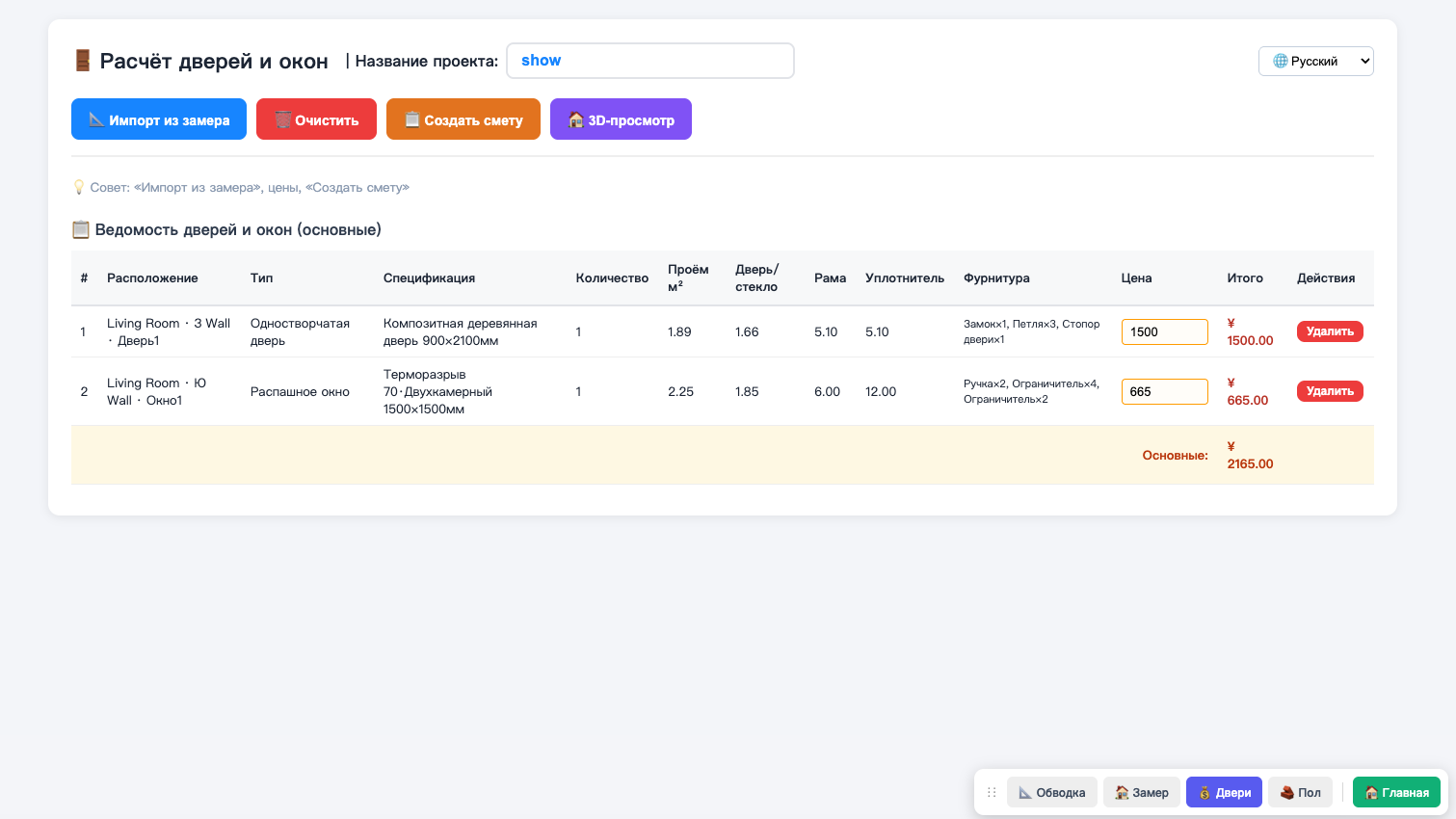Click the 2165.00 grand total value
The width and height of the screenshot is (1456, 819).
pos(1250,456)
